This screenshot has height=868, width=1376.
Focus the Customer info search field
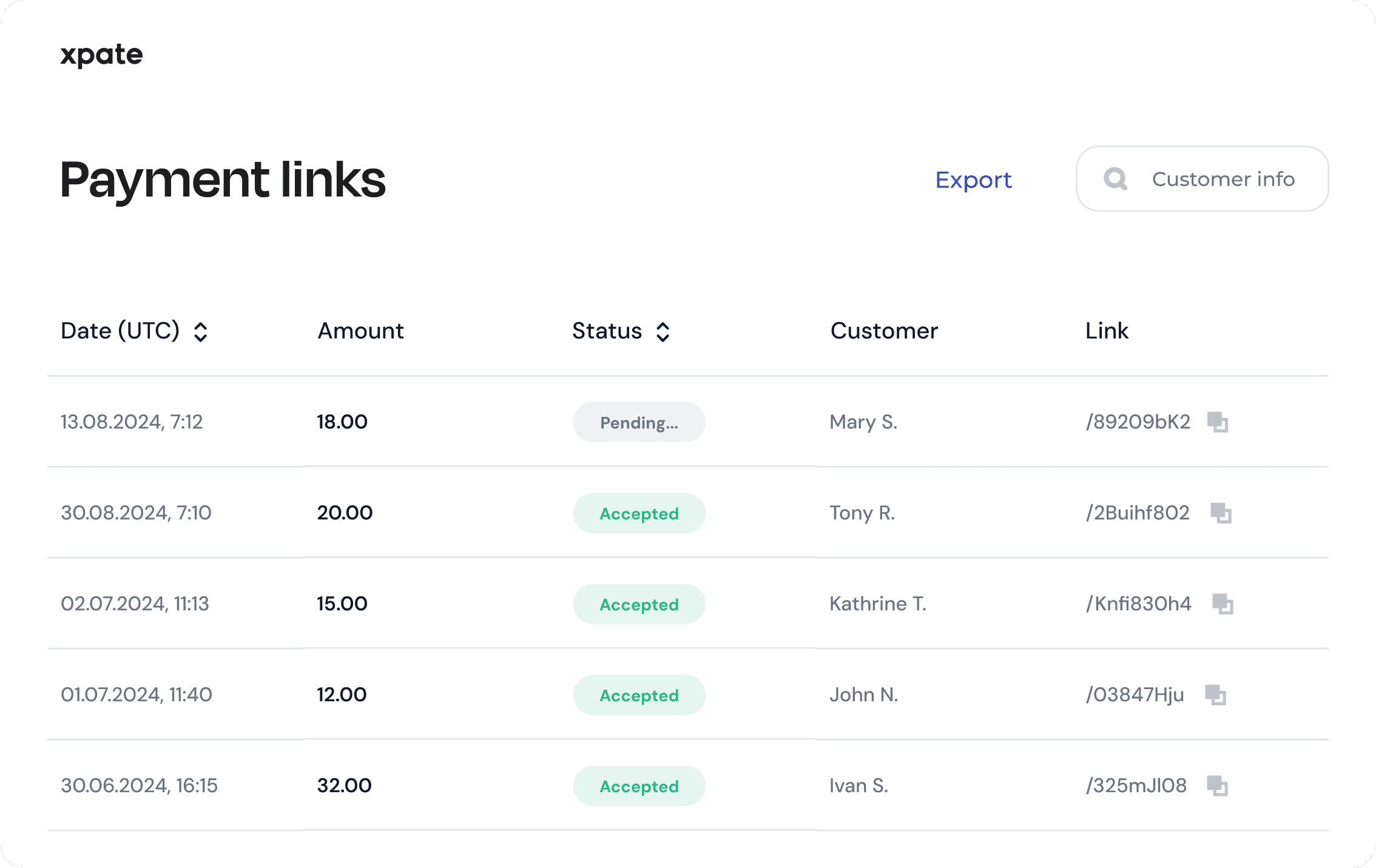tap(1223, 179)
